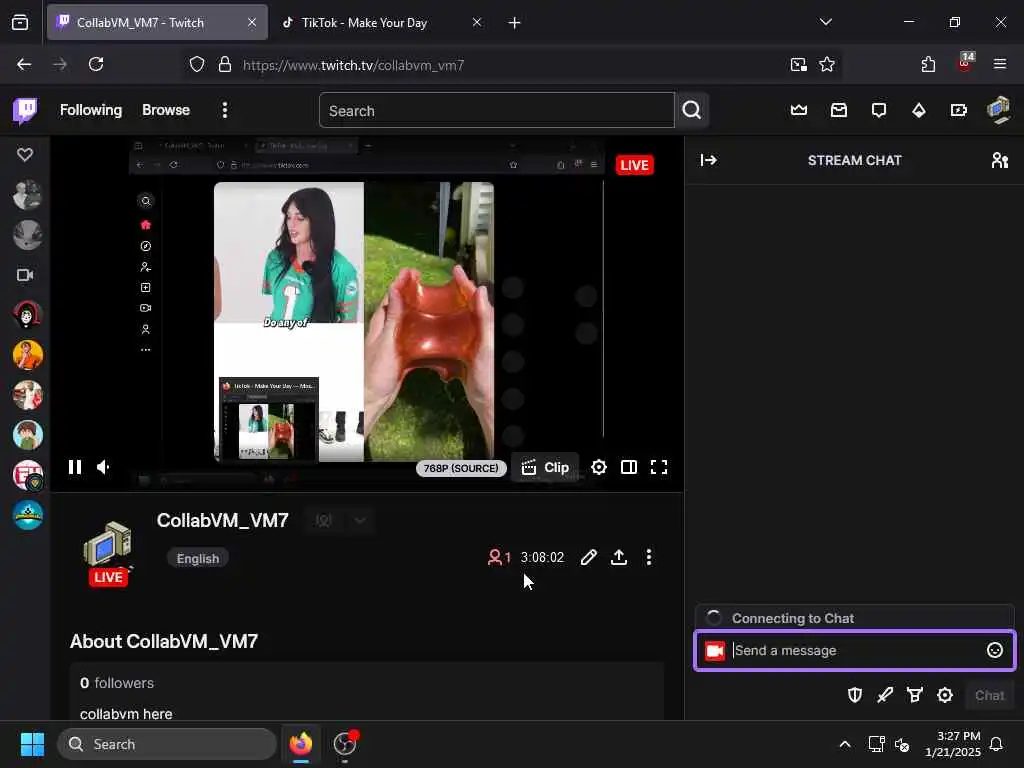1024x768 pixels.
Task: Open Whispers speech bubble icon
Action: 879,110
